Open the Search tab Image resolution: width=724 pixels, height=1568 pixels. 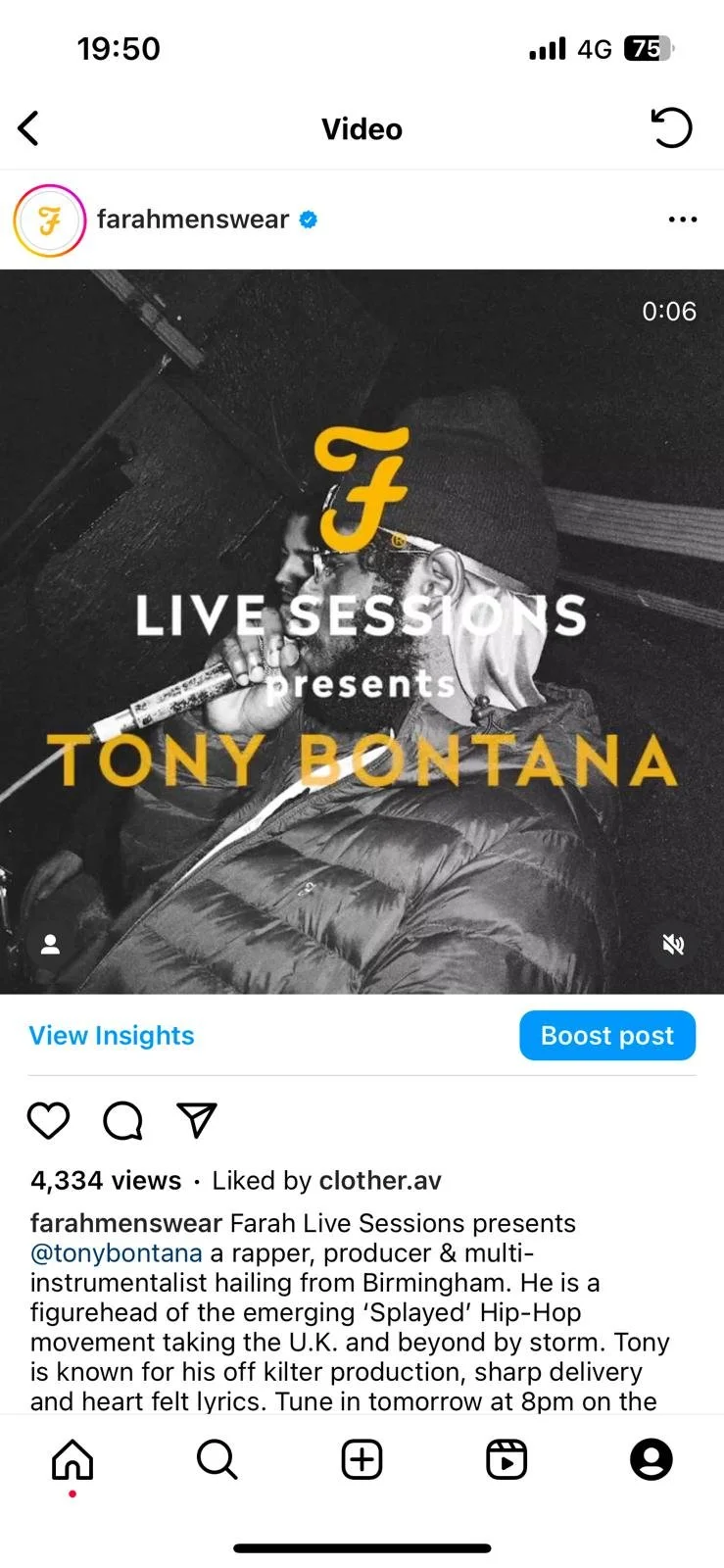coord(217,1460)
